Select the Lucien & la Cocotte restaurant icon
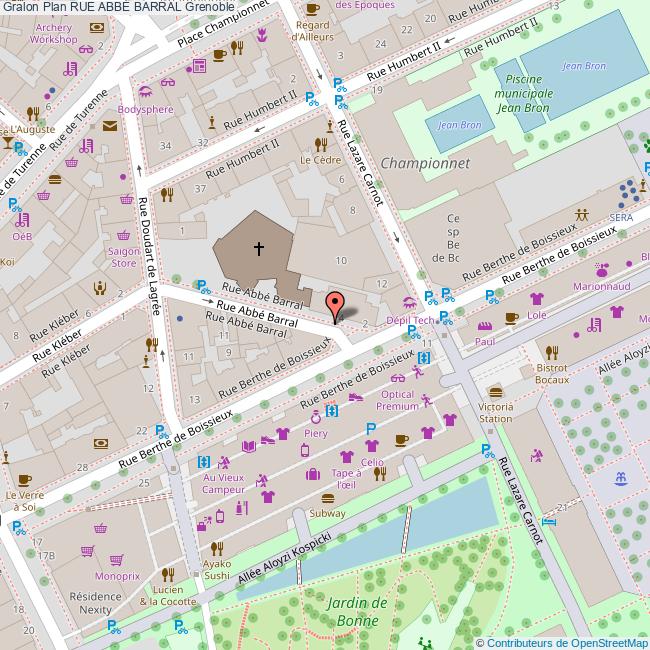 tap(167, 574)
